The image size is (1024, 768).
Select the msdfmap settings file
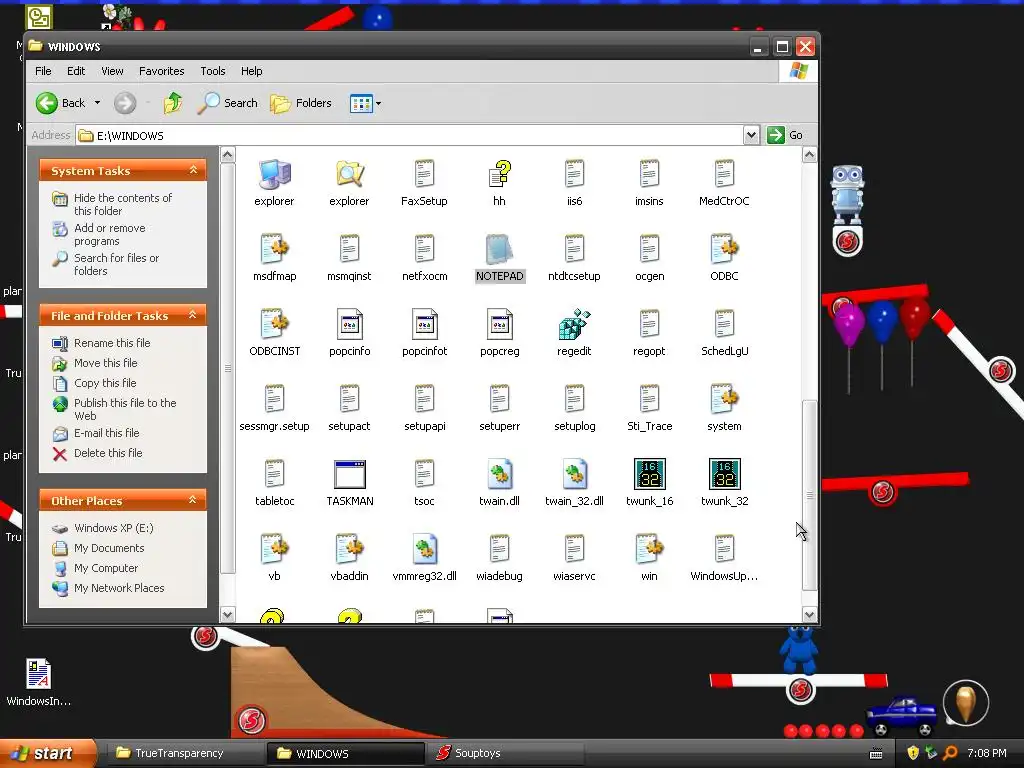coord(274,249)
